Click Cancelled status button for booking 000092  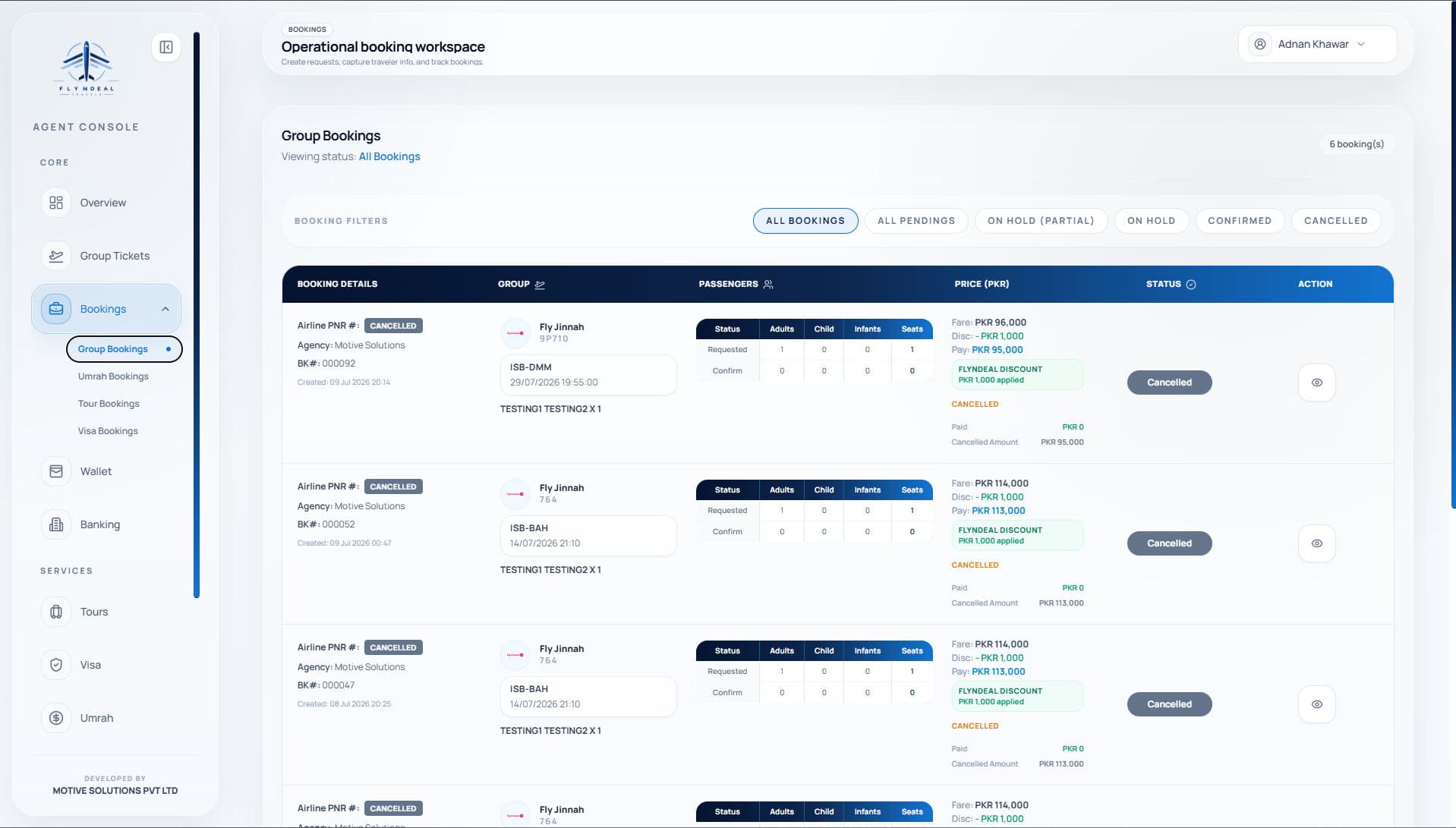[1169, 383]
